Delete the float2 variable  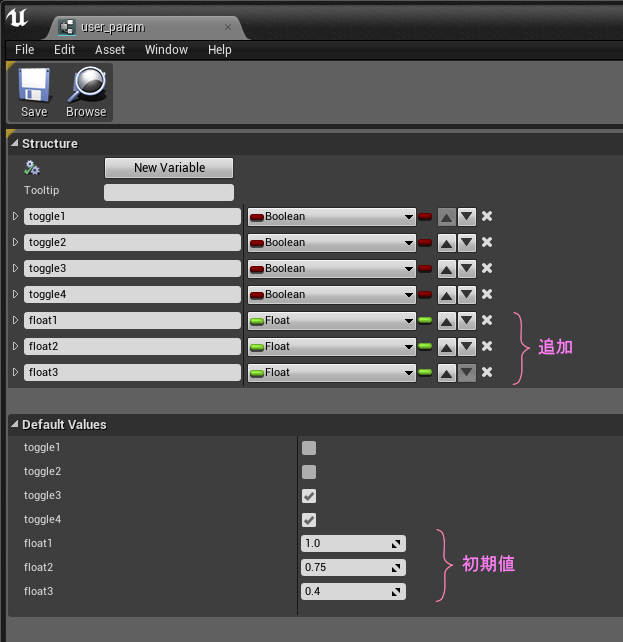point(487,346)
